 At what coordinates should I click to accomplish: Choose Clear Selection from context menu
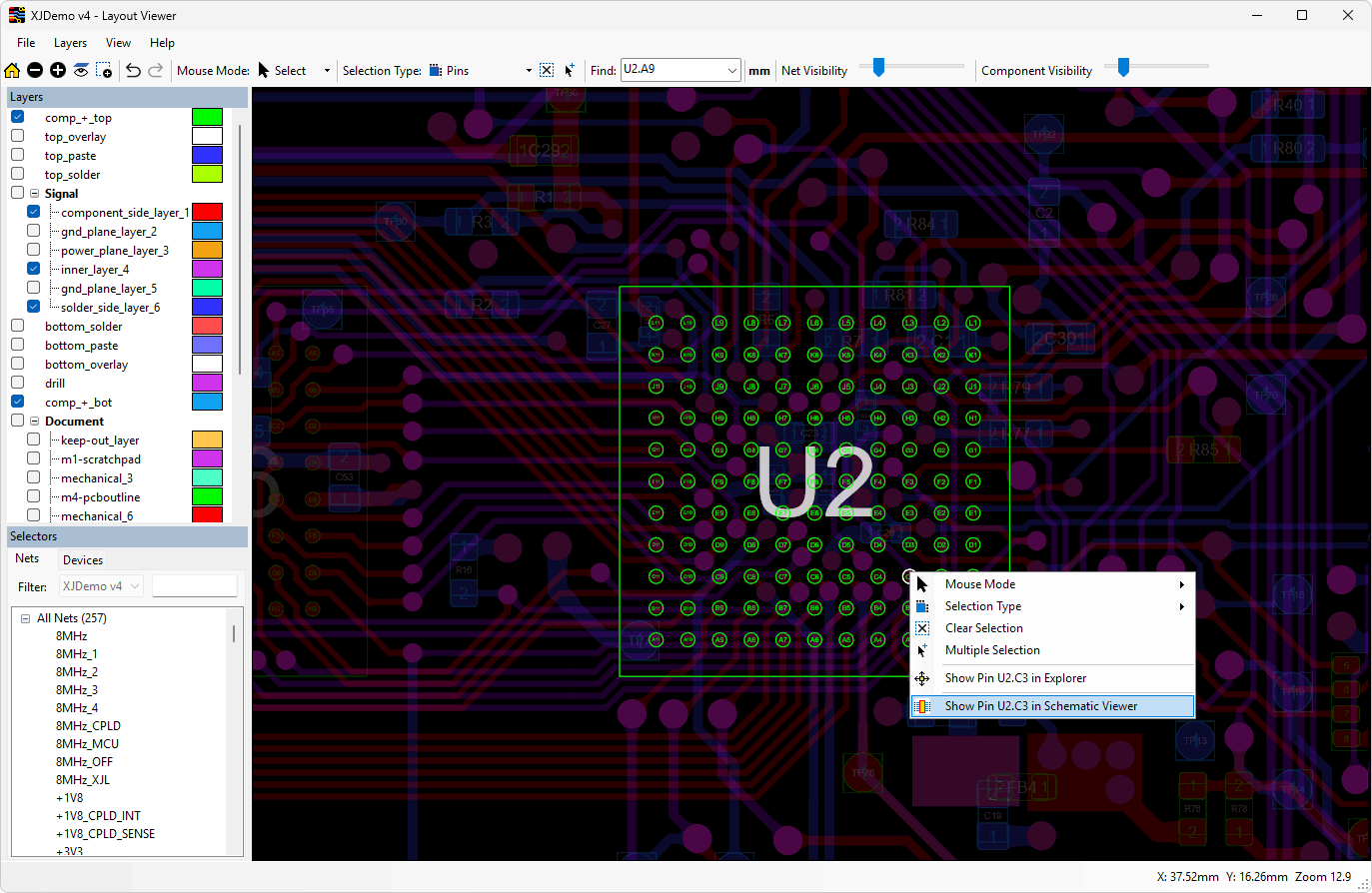[983, 628]
